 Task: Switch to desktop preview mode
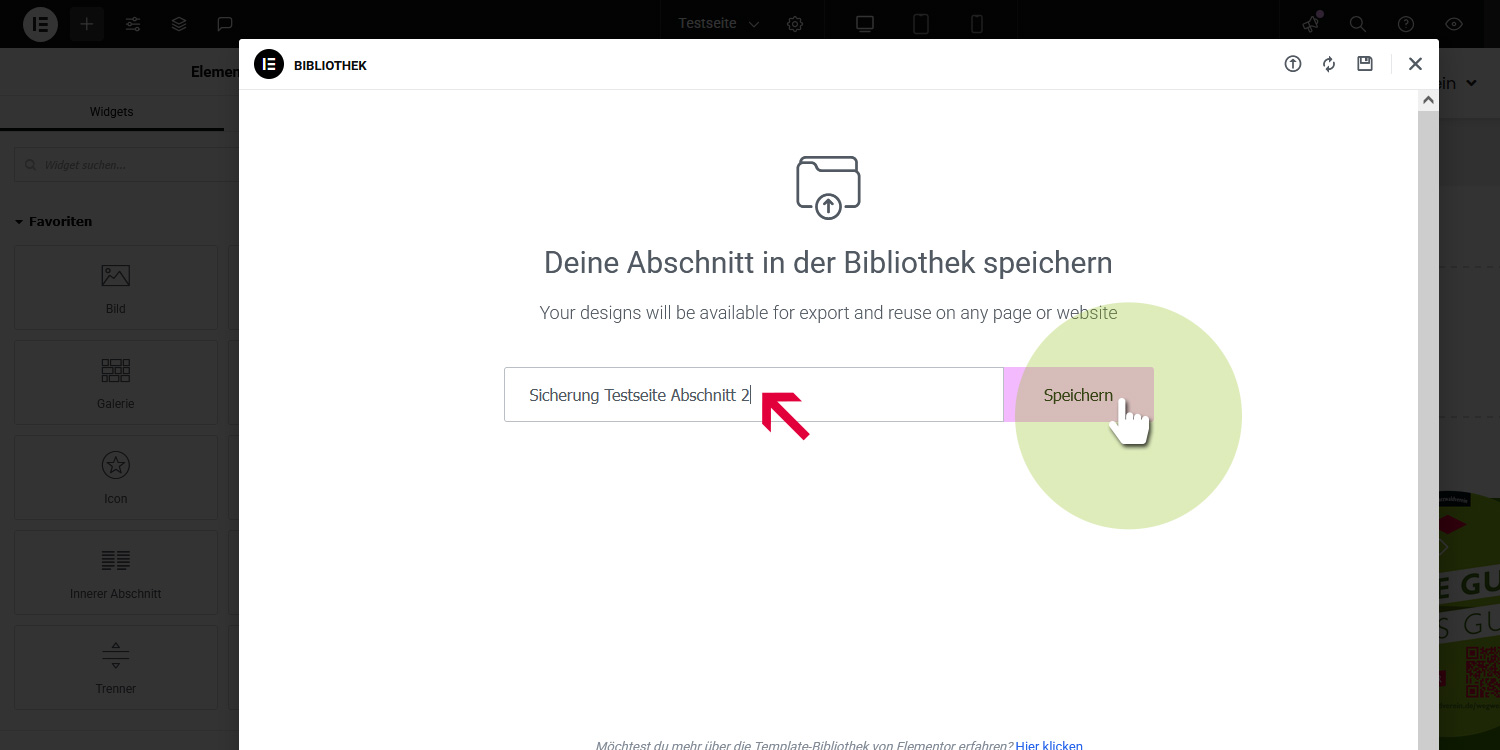[865, 24]
